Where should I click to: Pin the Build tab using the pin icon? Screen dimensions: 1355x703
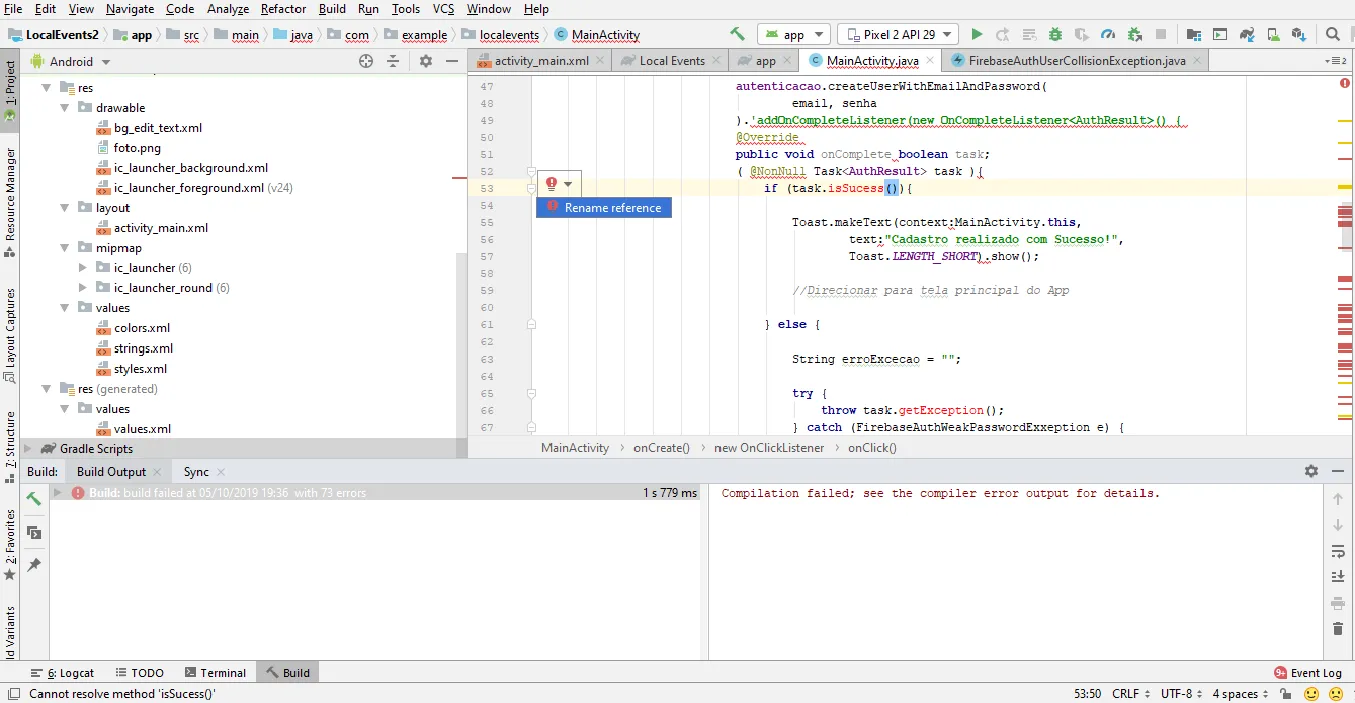point(34,565)
